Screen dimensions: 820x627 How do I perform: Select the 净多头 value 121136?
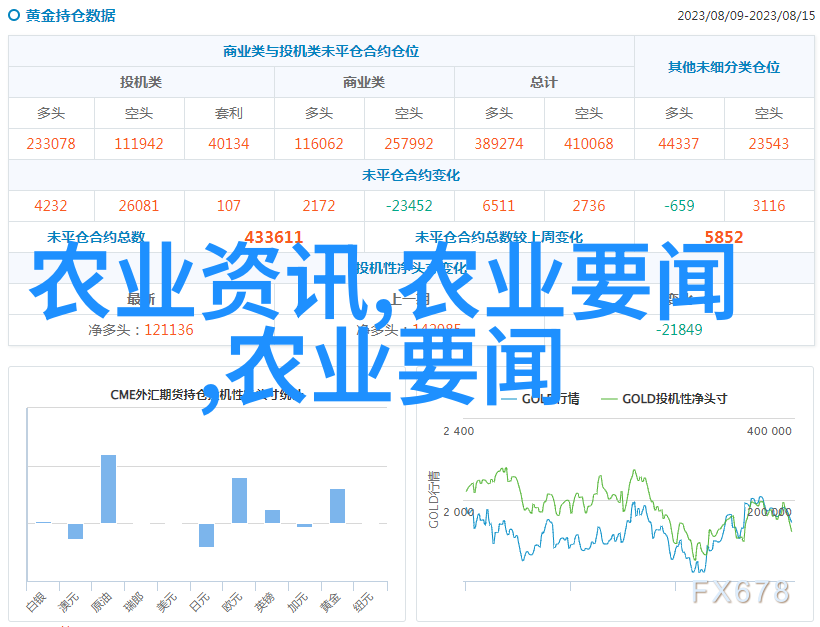click(x=169, y=330)
